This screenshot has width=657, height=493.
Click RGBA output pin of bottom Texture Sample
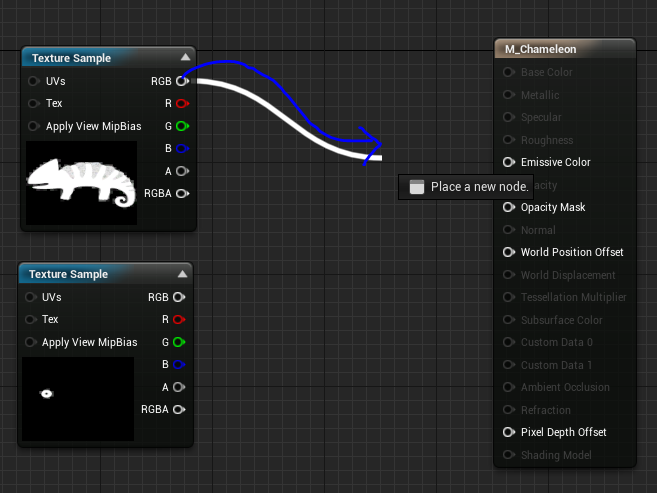179,409
